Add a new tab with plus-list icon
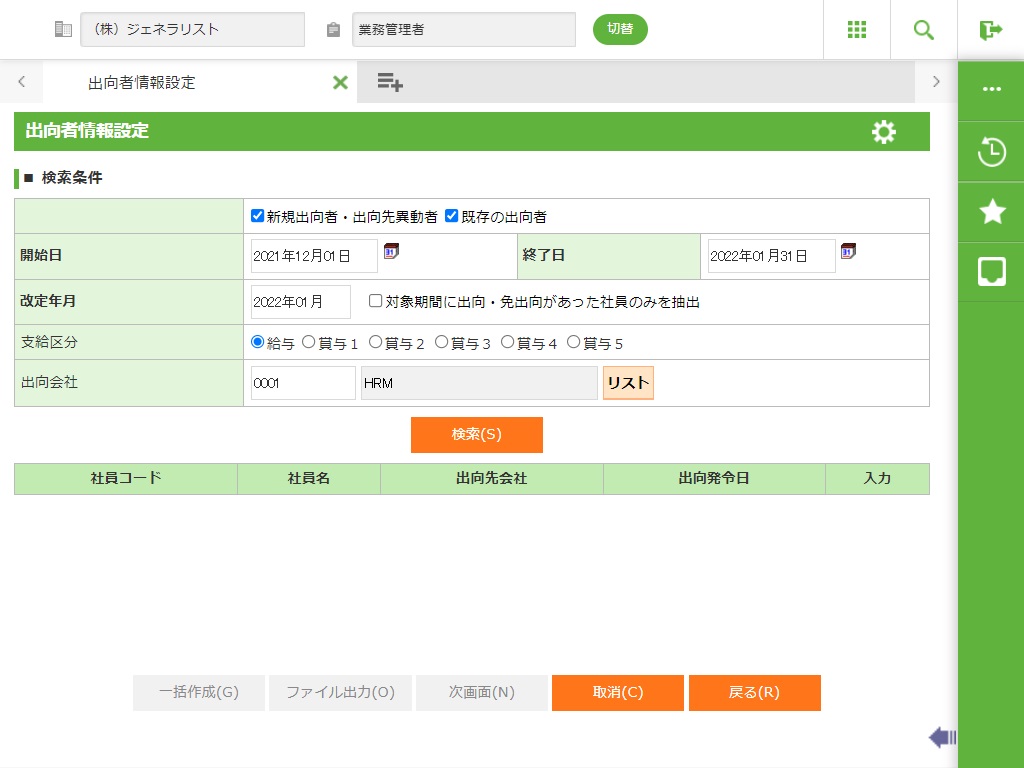Viewport: 1024px width, 768px height. click(x=390, y=82)
